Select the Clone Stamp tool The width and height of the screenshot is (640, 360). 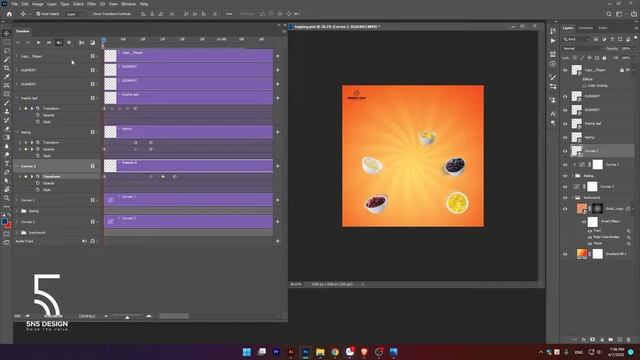click(x=7, y=111)
